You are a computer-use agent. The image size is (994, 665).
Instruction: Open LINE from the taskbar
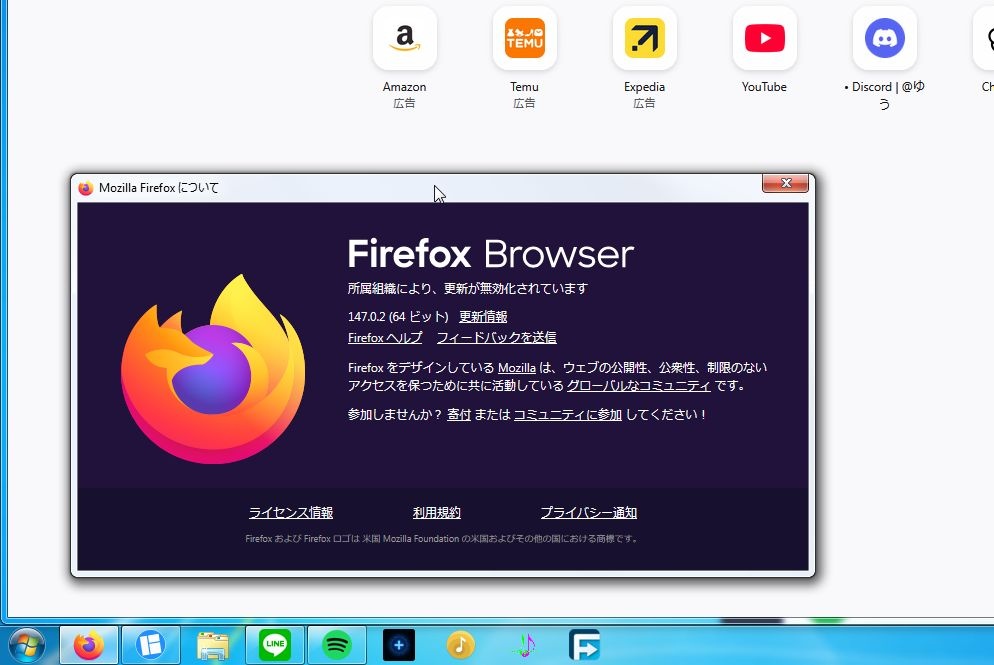click(x=274, y=646)
